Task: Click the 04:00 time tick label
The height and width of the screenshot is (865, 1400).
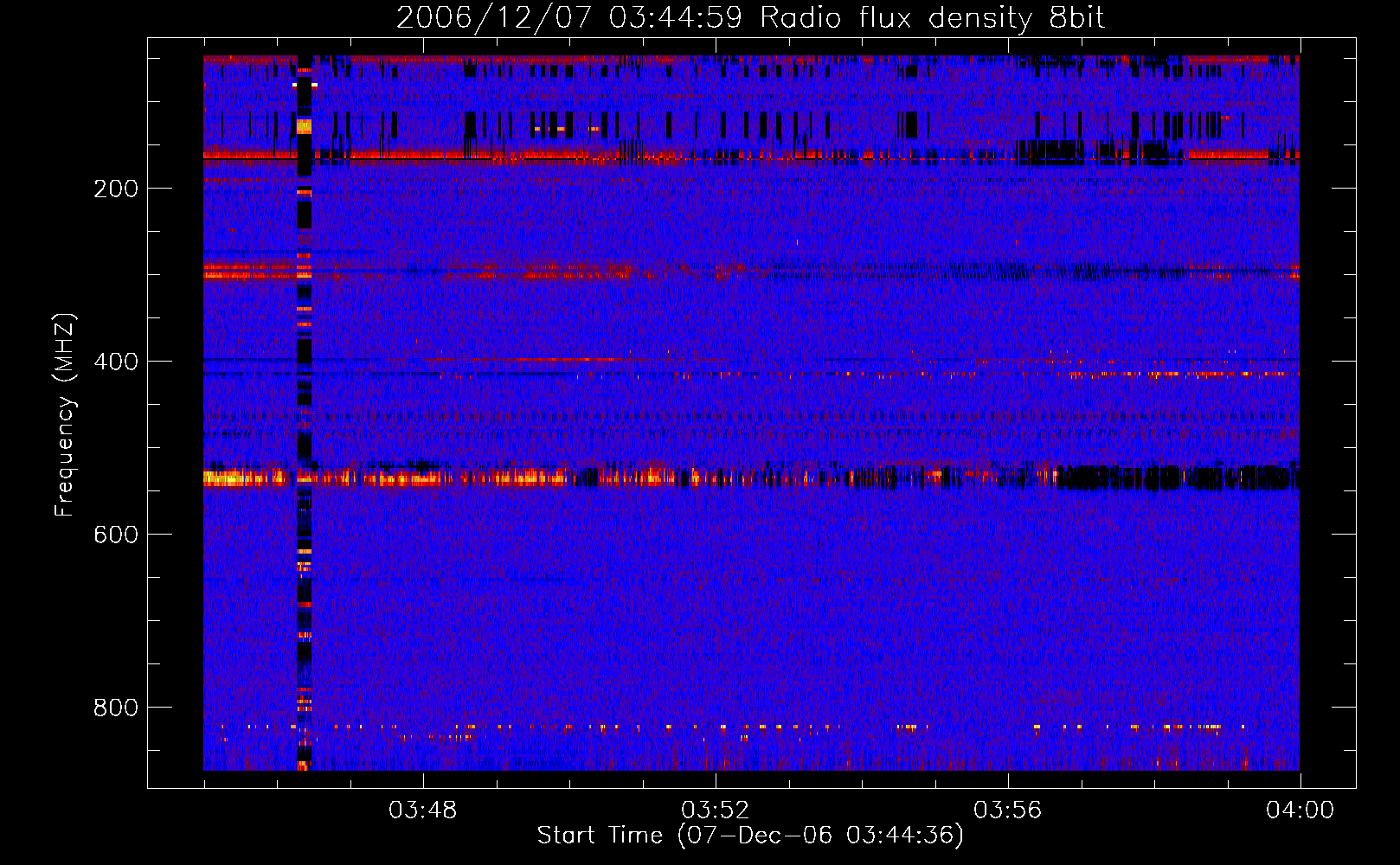Action: click(1300, 811)
